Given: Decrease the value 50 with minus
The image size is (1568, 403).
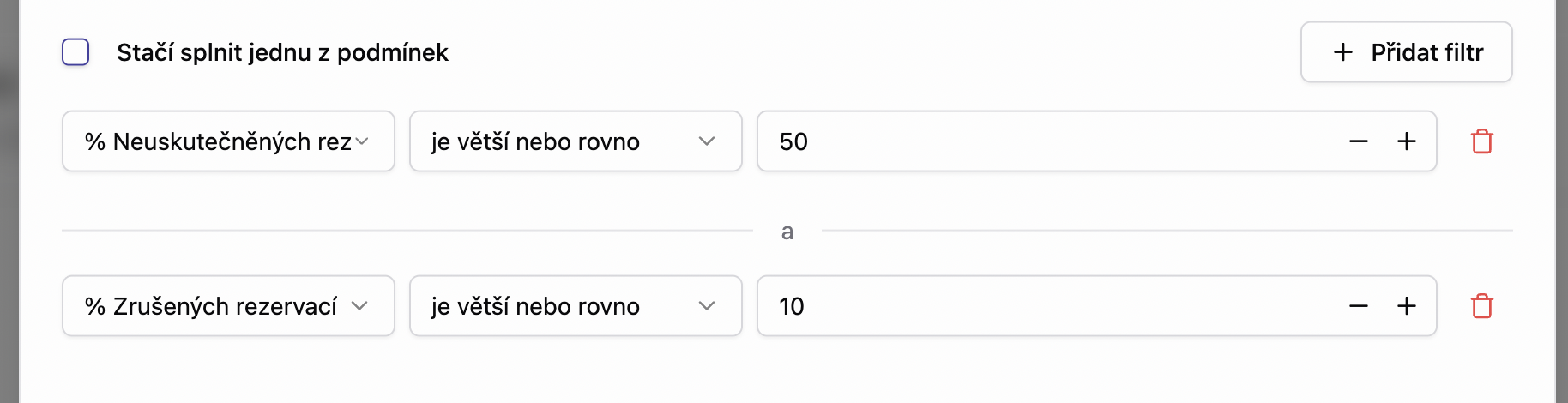Looking at the screenshot, I should coord(1358,141).
